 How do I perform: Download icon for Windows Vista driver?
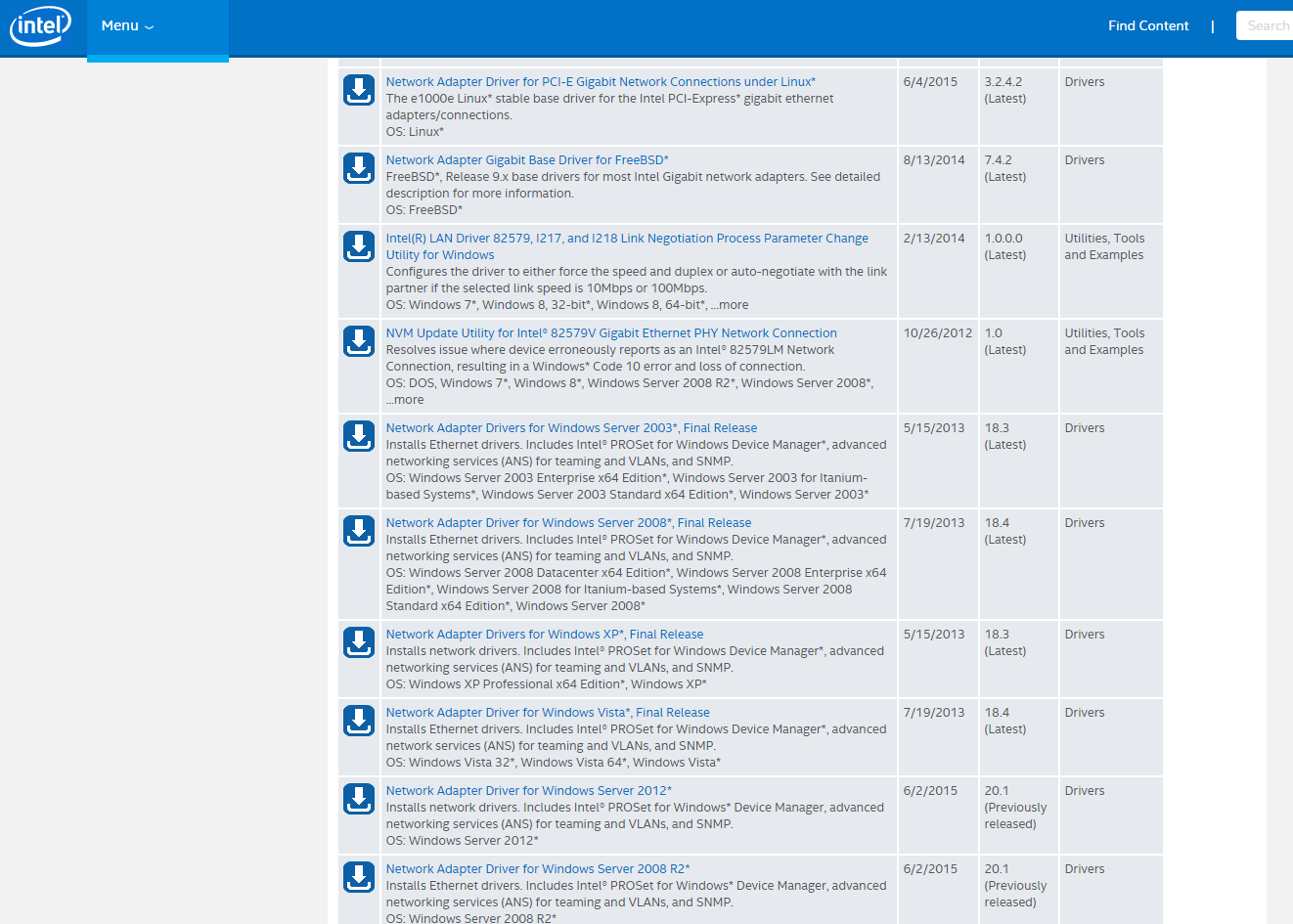[x=359, y=721]
